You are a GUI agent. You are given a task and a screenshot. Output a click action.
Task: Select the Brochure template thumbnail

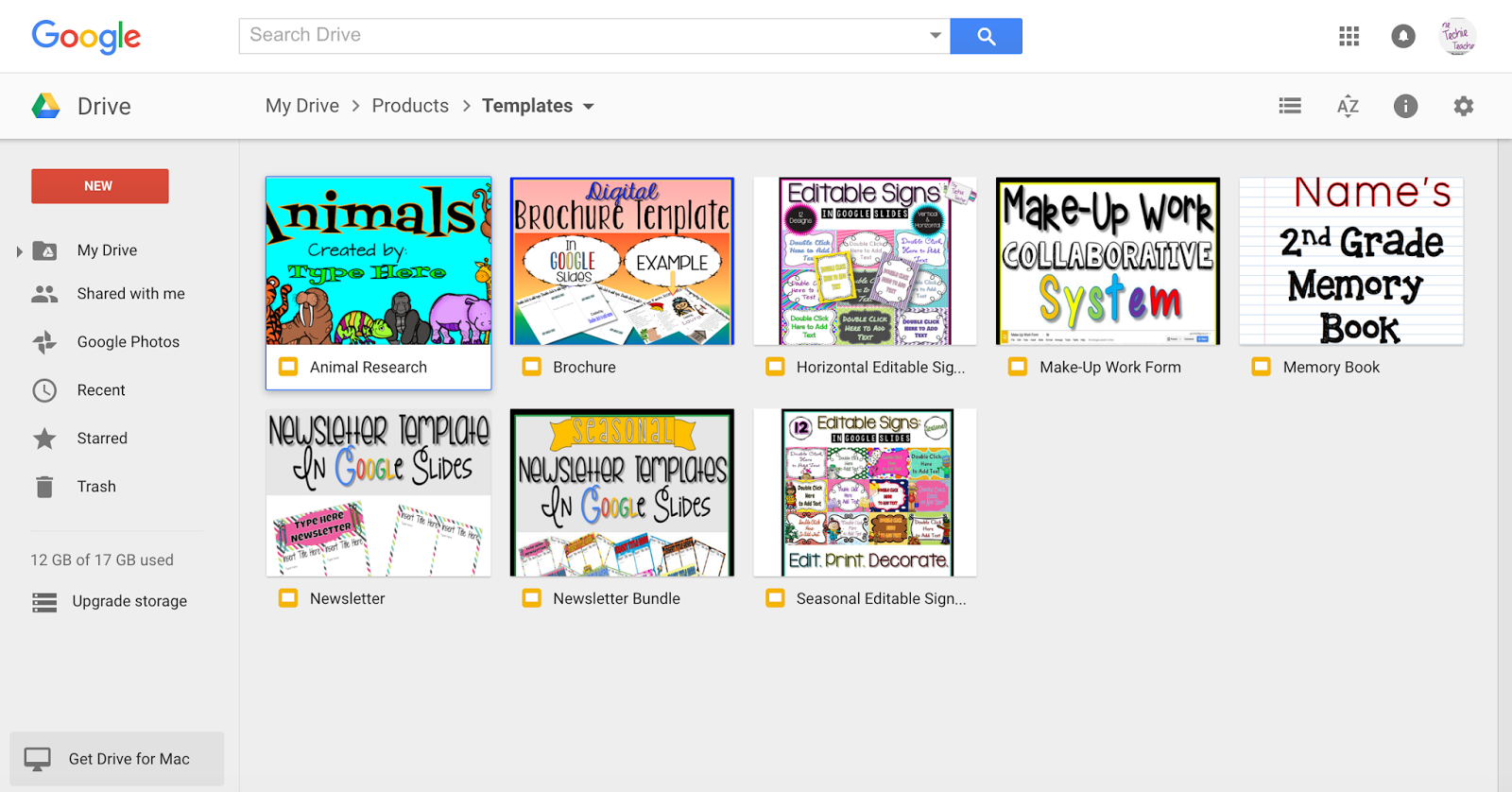coord(622,261)
